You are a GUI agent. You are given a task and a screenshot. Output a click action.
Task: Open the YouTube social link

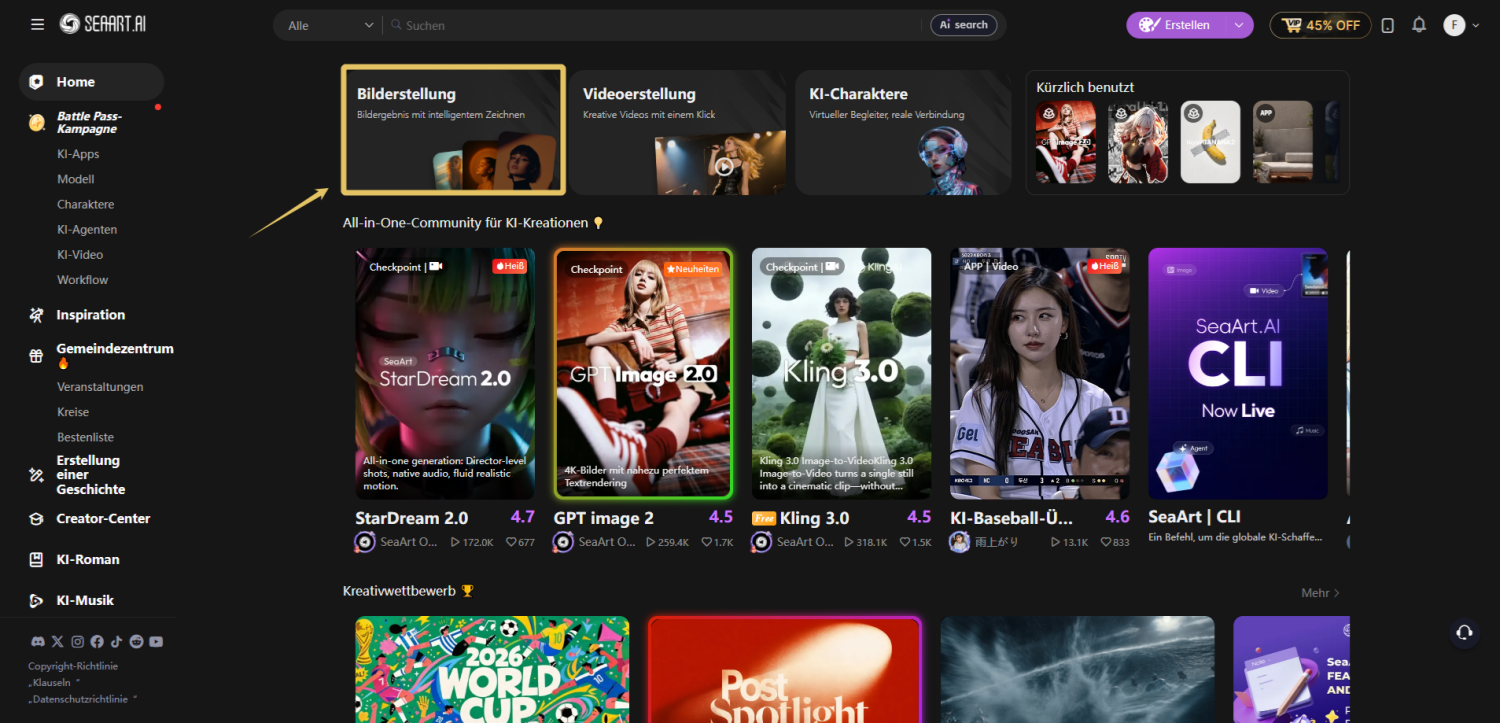(x=156, y=641)
